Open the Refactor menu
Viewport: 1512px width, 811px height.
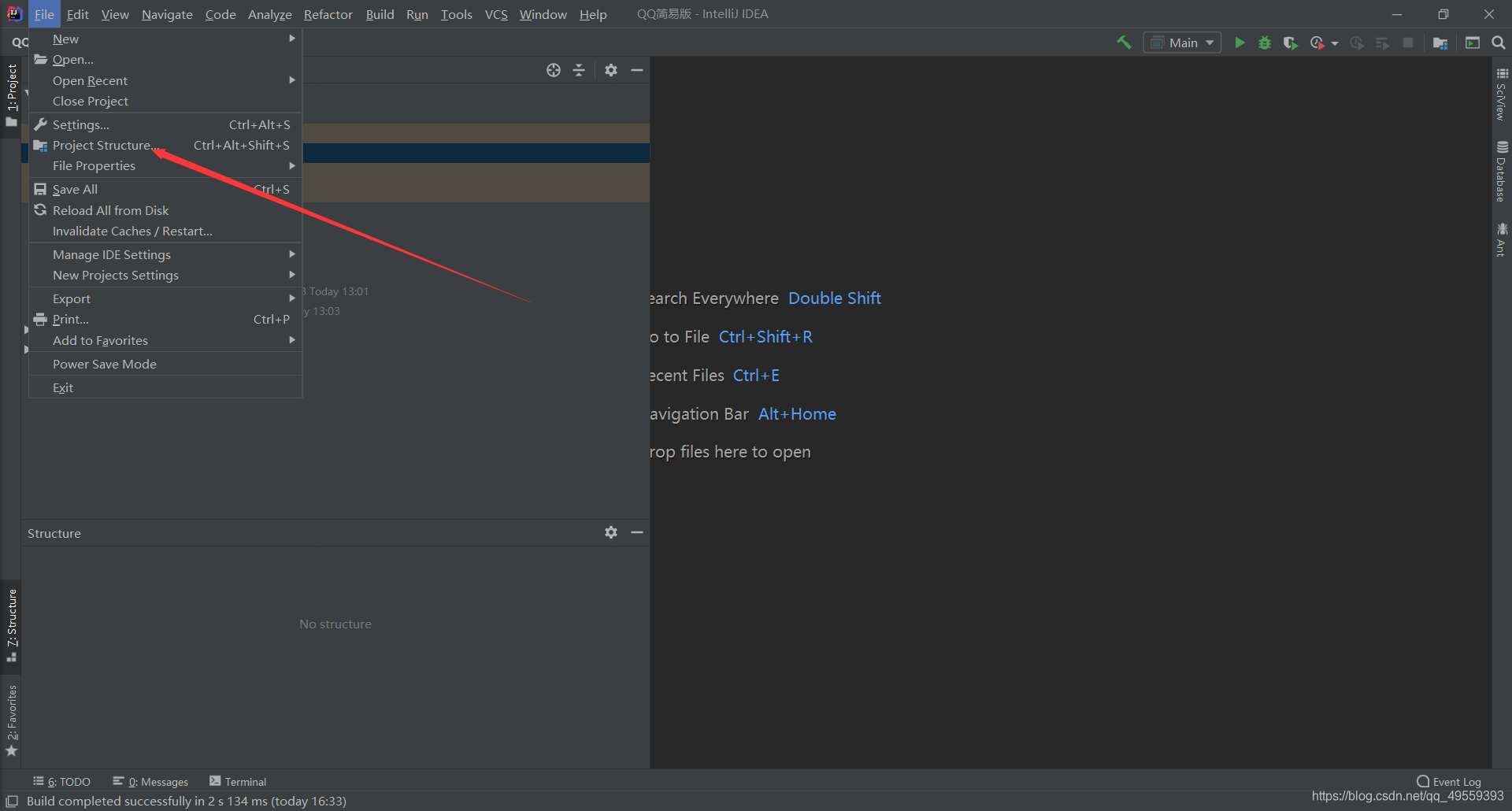pyautogui.click(x=328, y=14)
